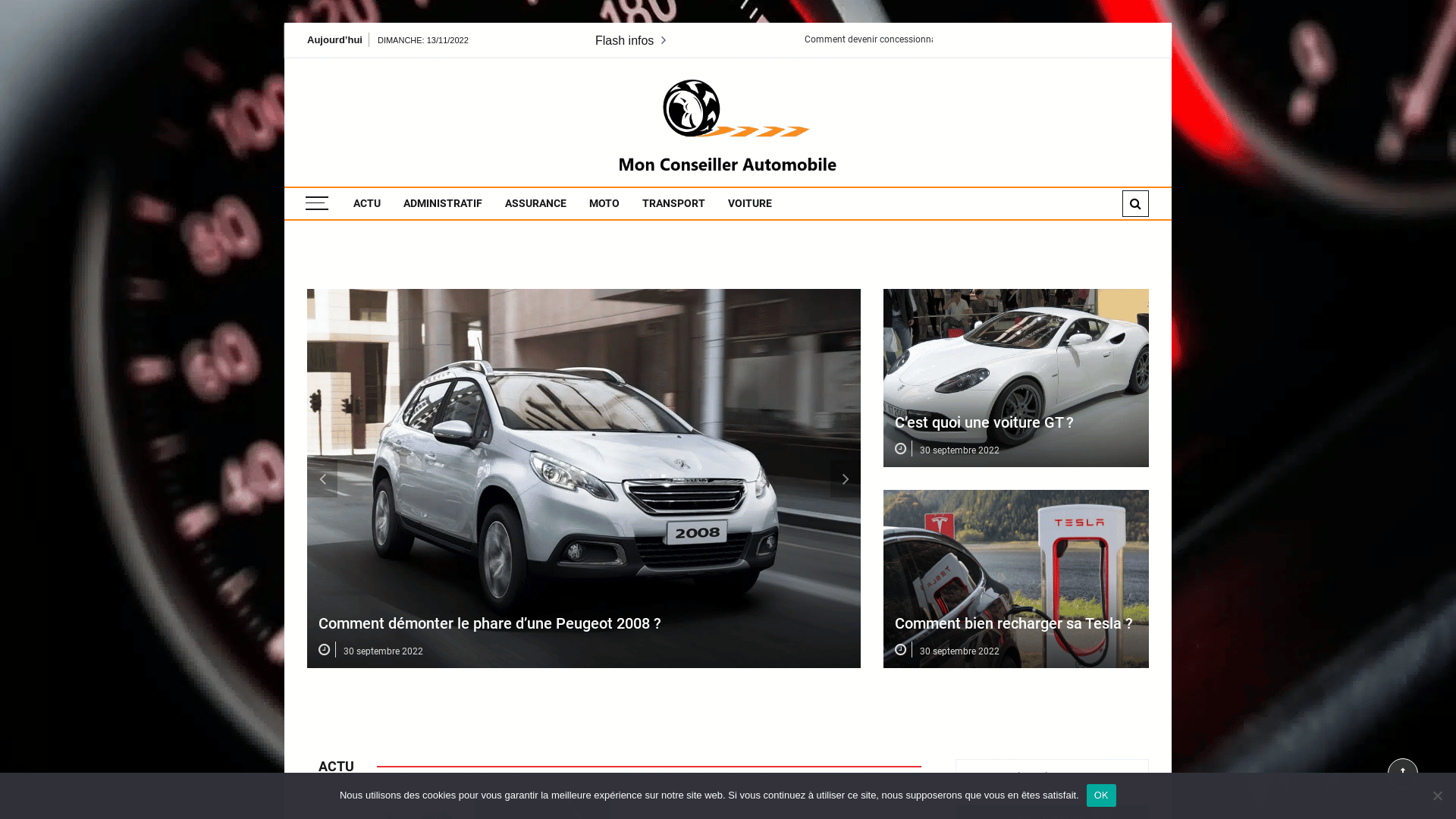Open the ACTU menu item

tap(367, 203)
